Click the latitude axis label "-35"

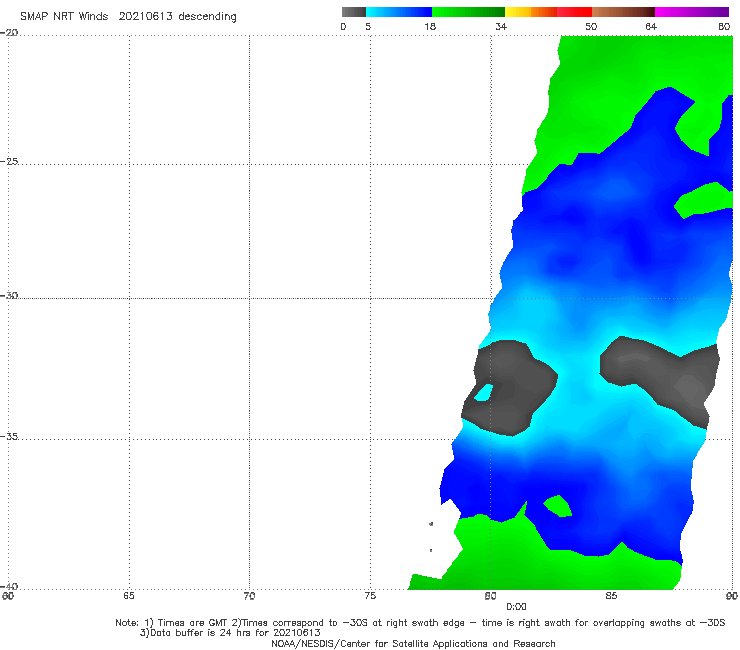(x=9, y=436)
